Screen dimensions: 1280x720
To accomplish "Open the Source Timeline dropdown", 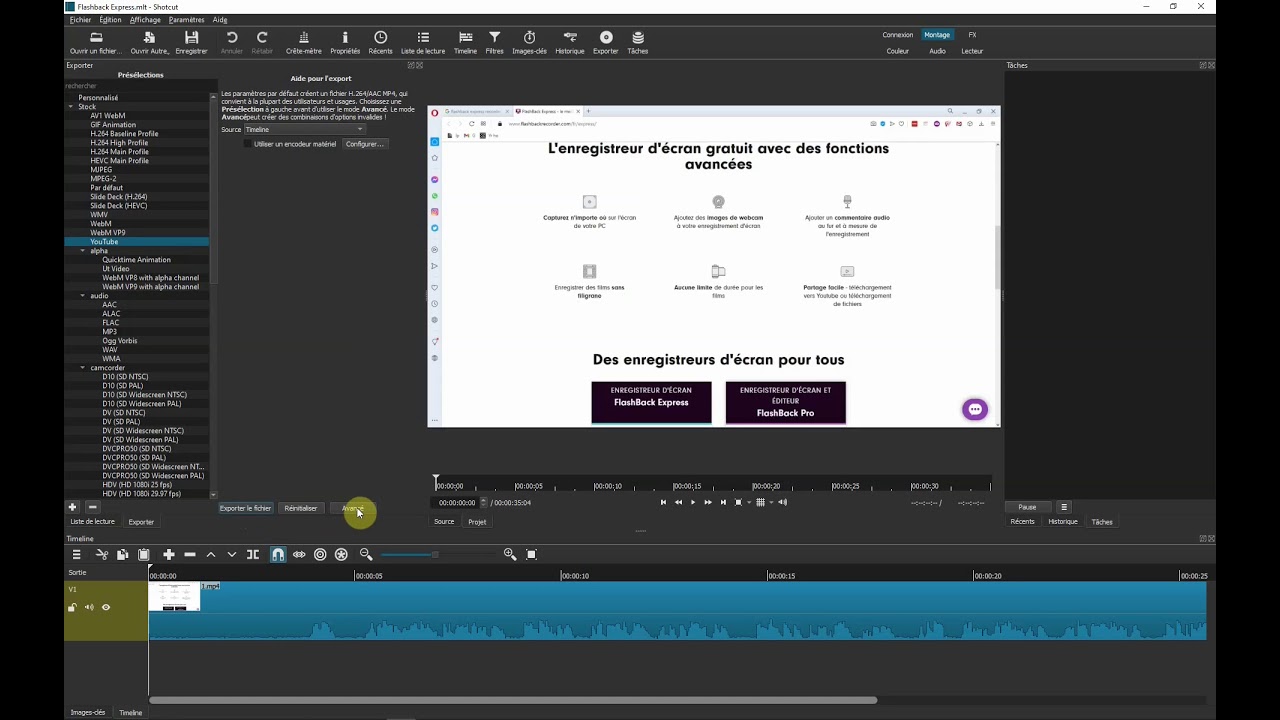I will [x=305, y=129].
